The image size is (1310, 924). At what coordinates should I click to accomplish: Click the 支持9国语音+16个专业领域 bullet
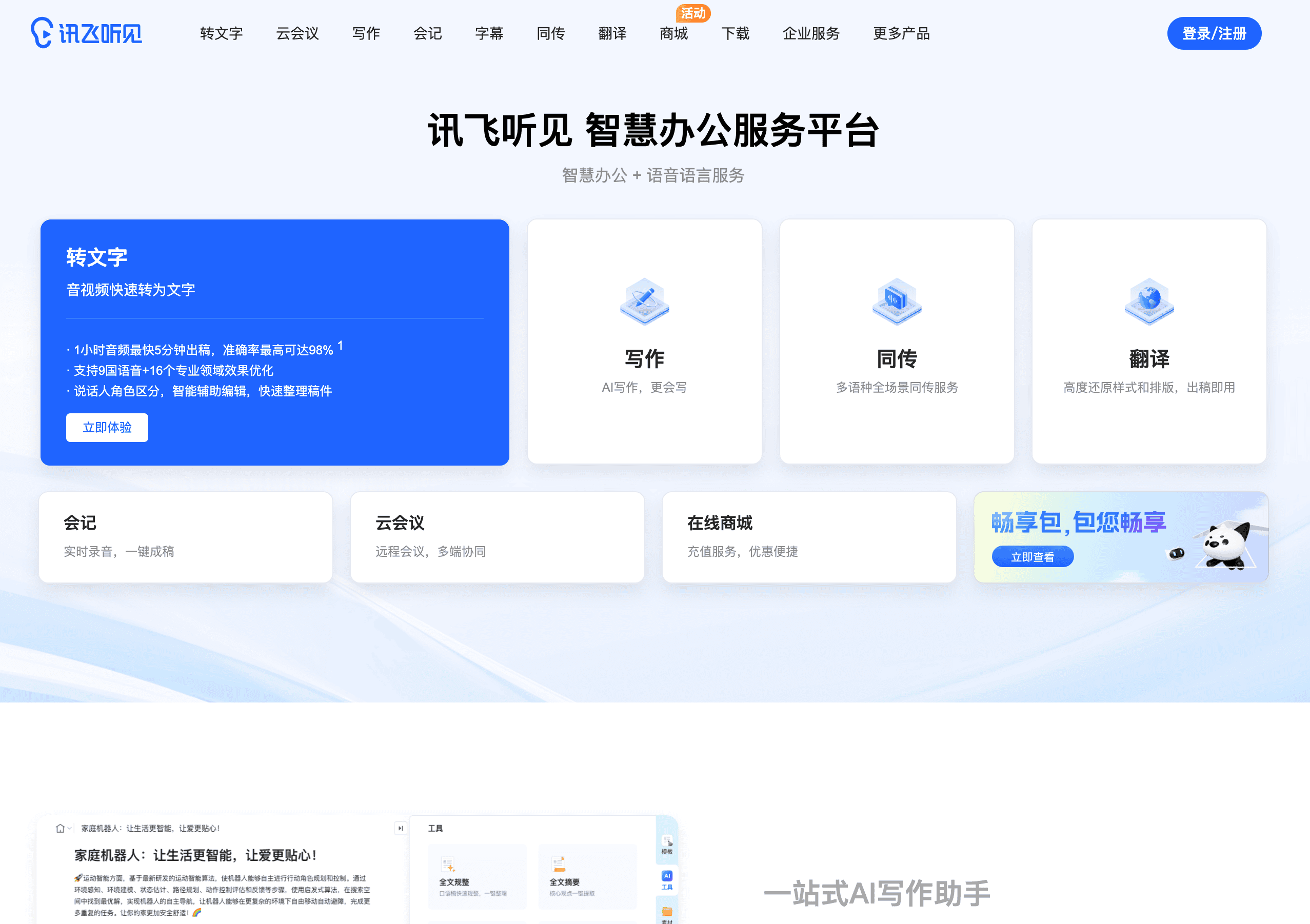(170, 371)
